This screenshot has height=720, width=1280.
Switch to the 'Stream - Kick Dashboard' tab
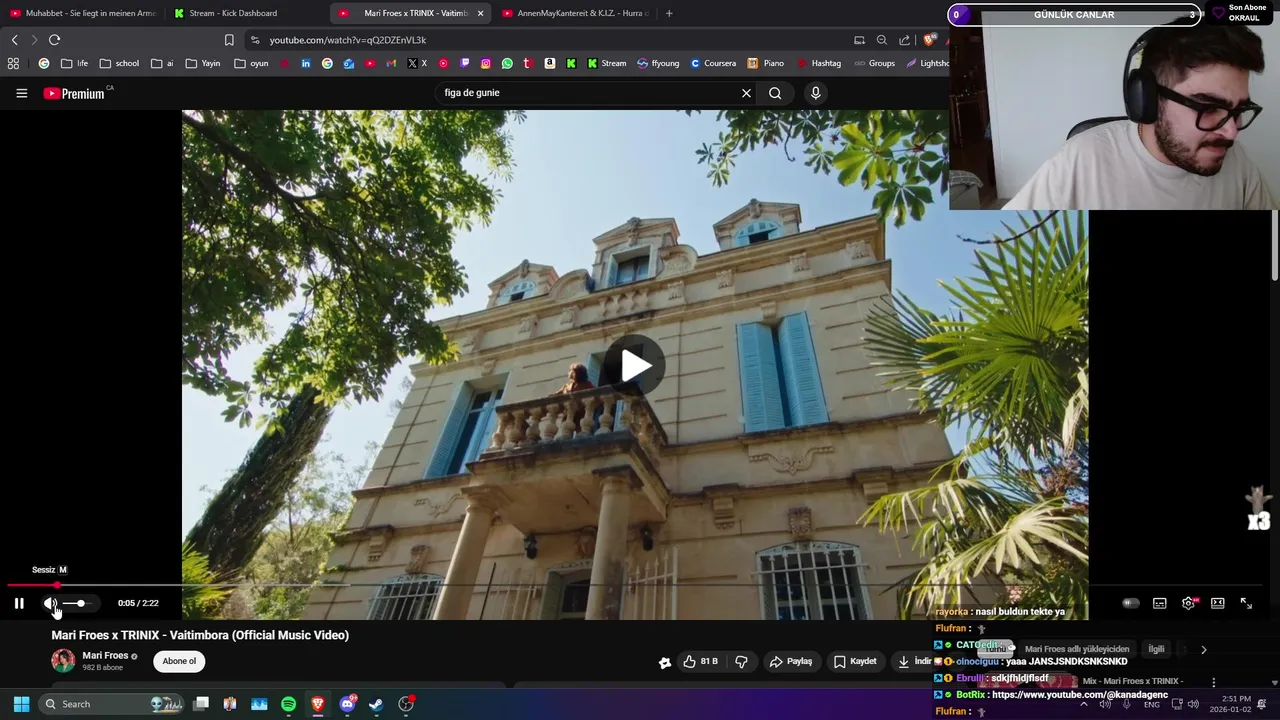[x=233, y=13]
